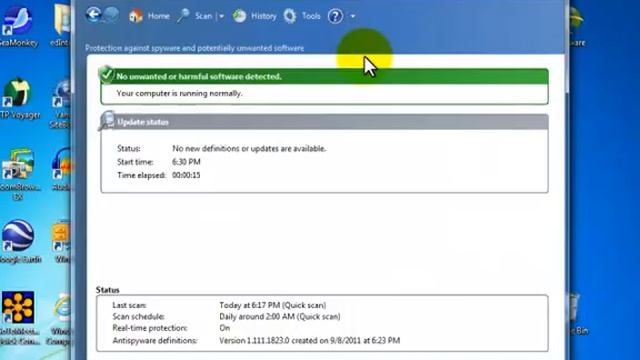Click the 'Protection against spyware' subtitle

195,48
